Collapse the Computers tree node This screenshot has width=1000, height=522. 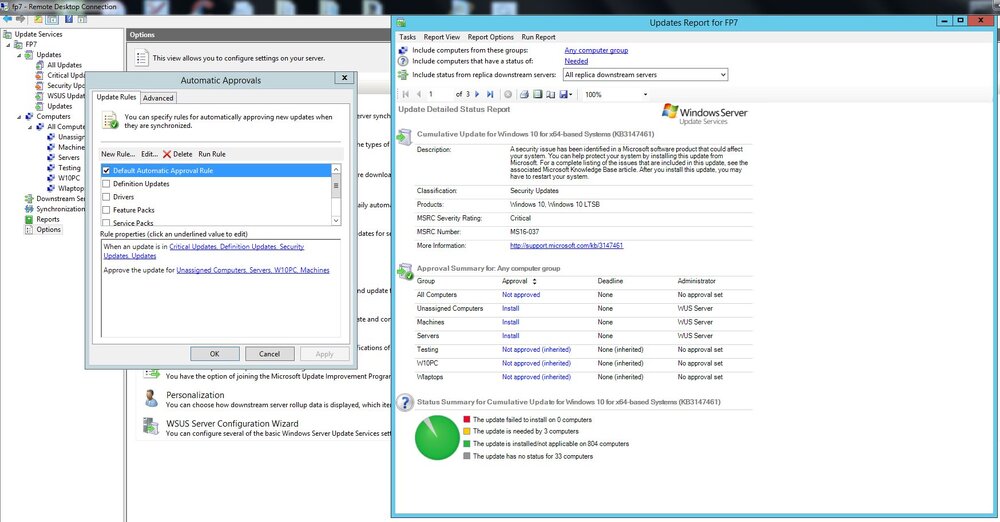coord(19,117)
